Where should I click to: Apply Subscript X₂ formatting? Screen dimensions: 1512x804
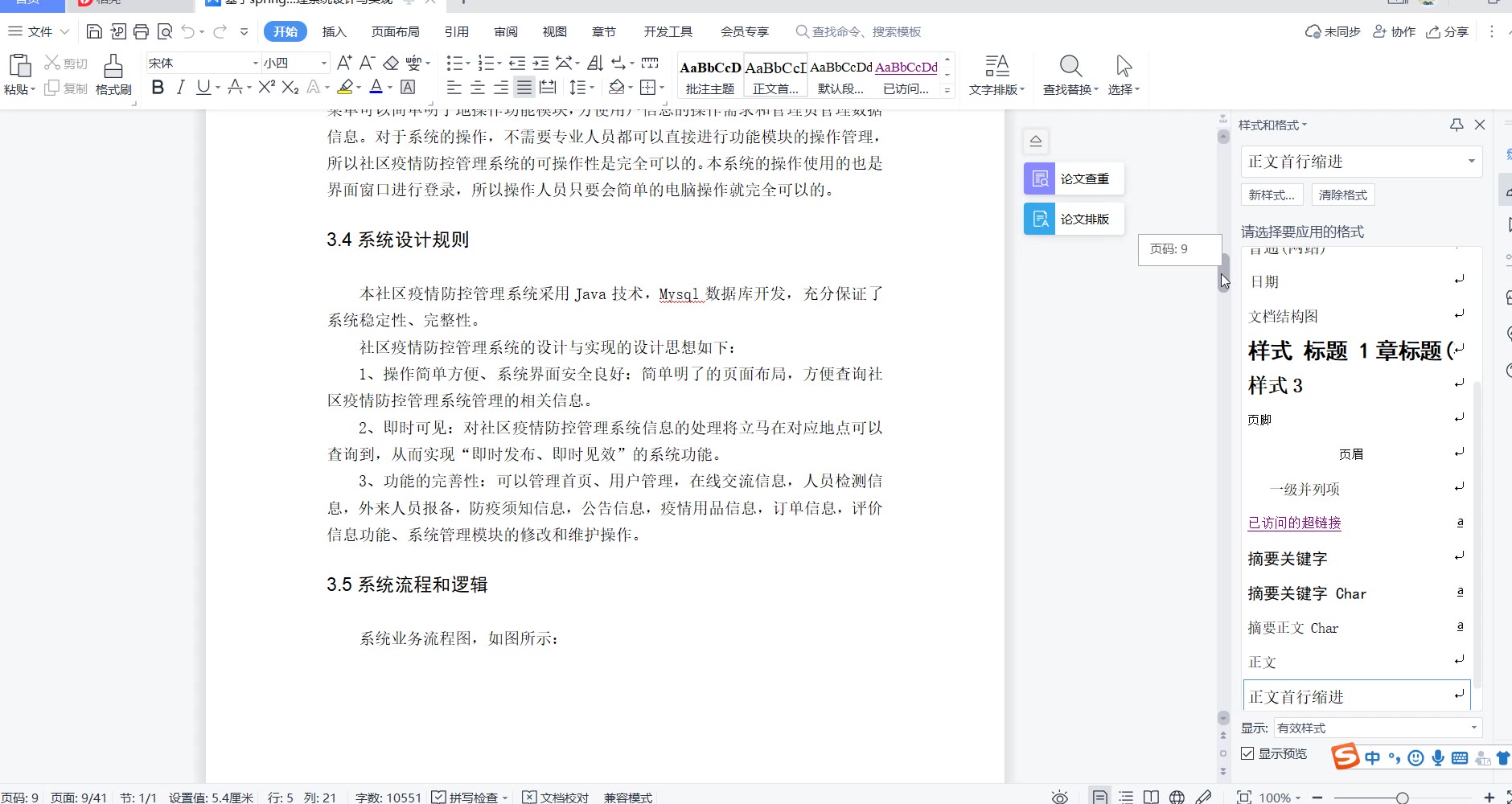click(290, 87)
